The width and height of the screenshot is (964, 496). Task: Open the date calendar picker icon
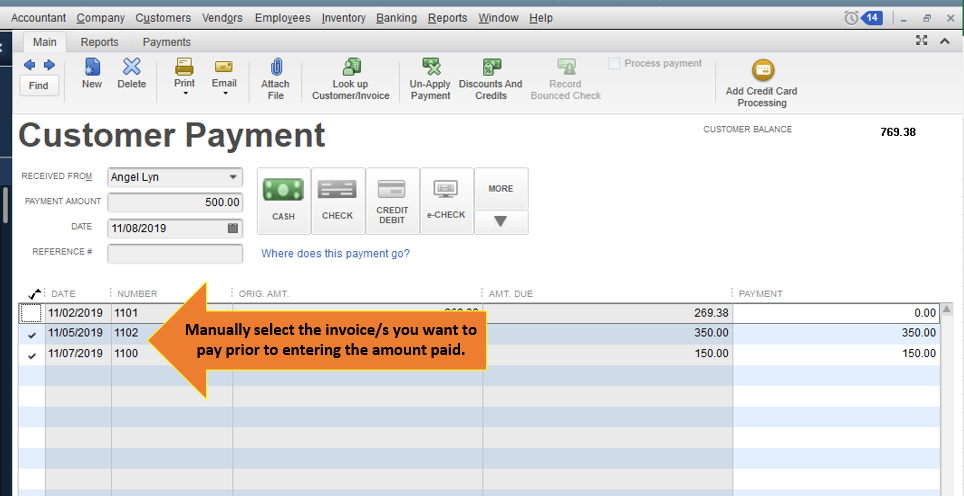point(233,228)
